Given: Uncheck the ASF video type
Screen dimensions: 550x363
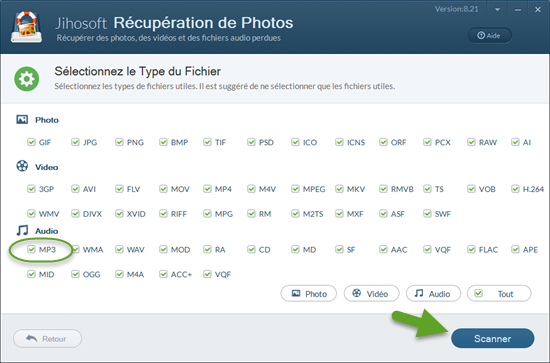Looking at the screenshot, I should click(383, 213).
